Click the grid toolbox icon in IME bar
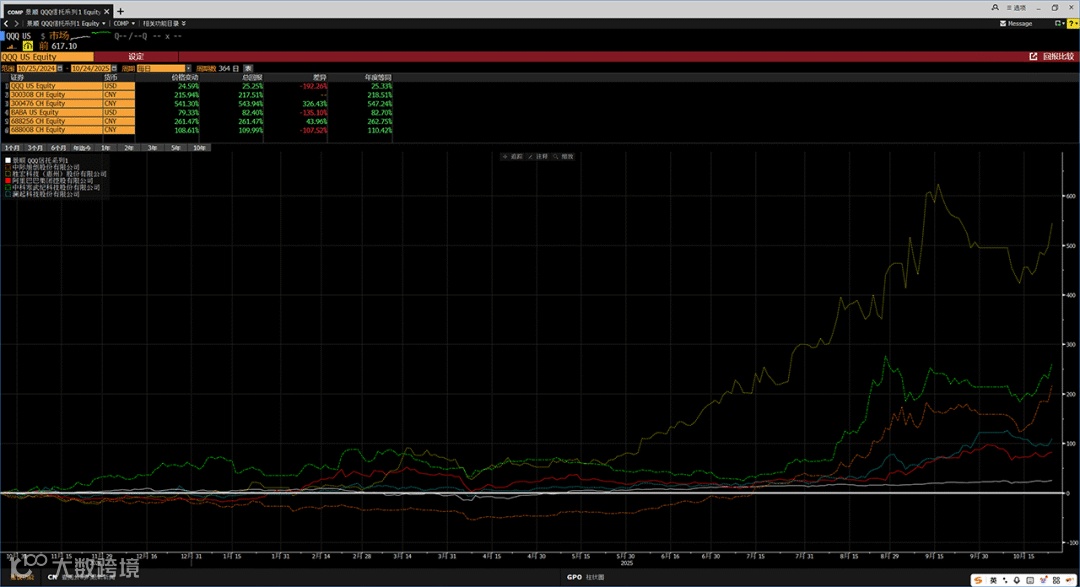 pos(1057,580)
